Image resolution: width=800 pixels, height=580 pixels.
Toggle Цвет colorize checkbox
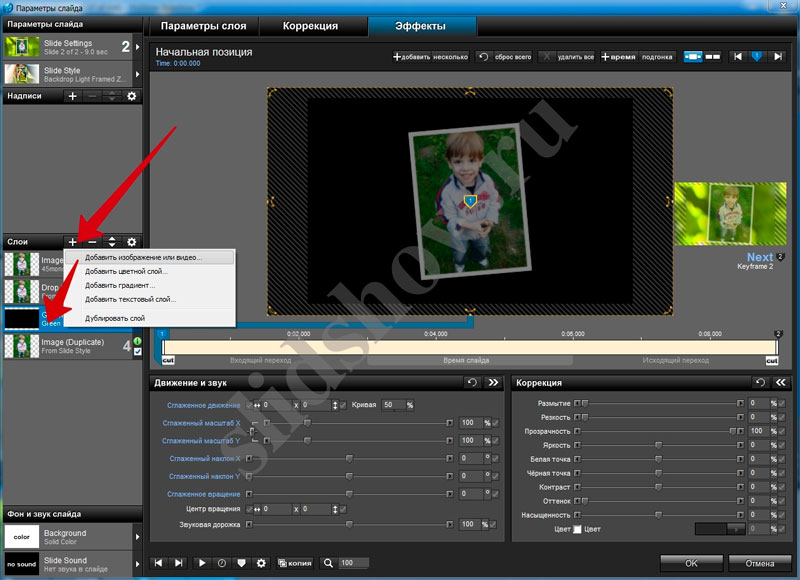click(x=577, y=529)
